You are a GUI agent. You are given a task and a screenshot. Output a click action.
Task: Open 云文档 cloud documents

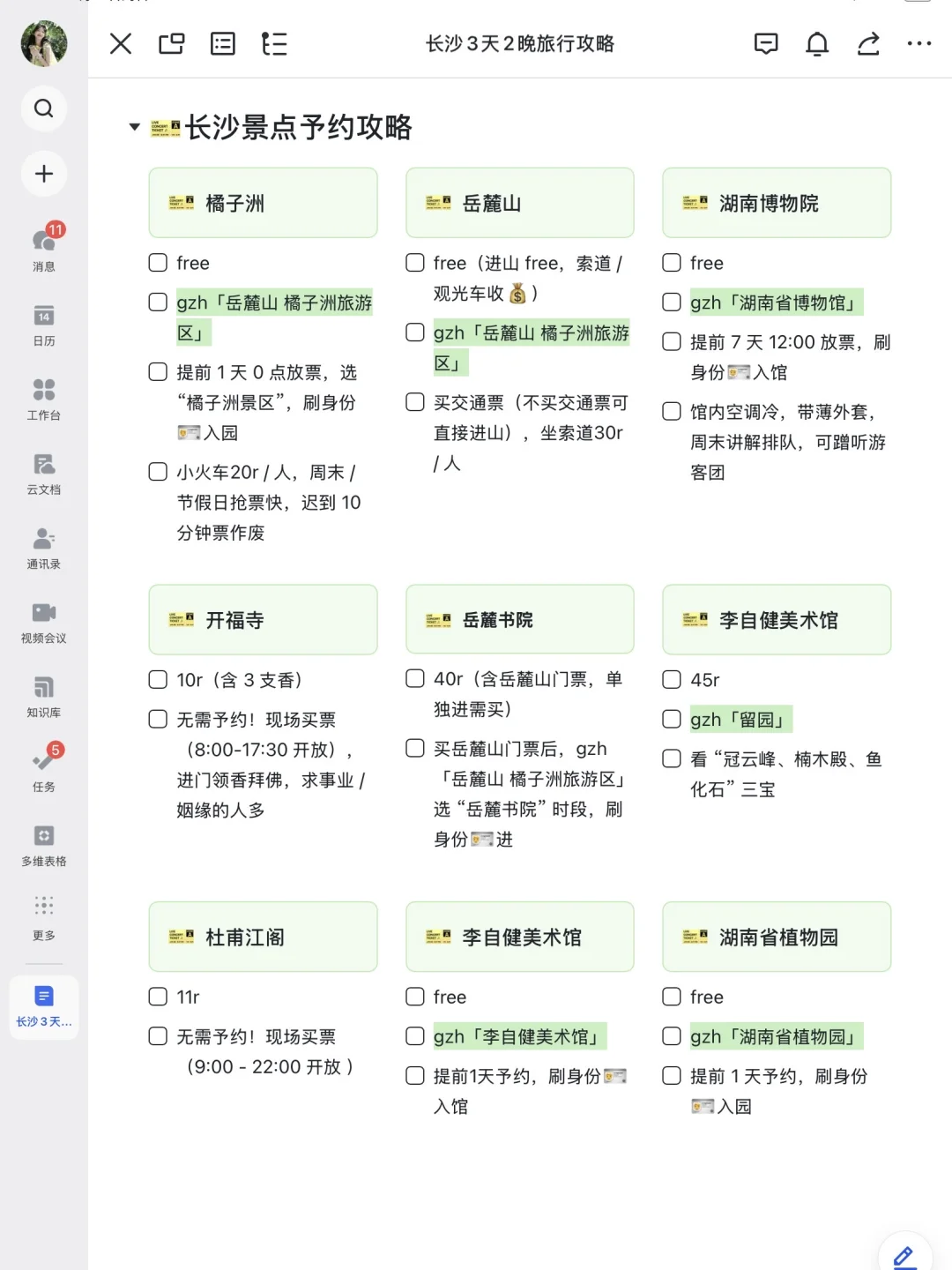point(44,472)
